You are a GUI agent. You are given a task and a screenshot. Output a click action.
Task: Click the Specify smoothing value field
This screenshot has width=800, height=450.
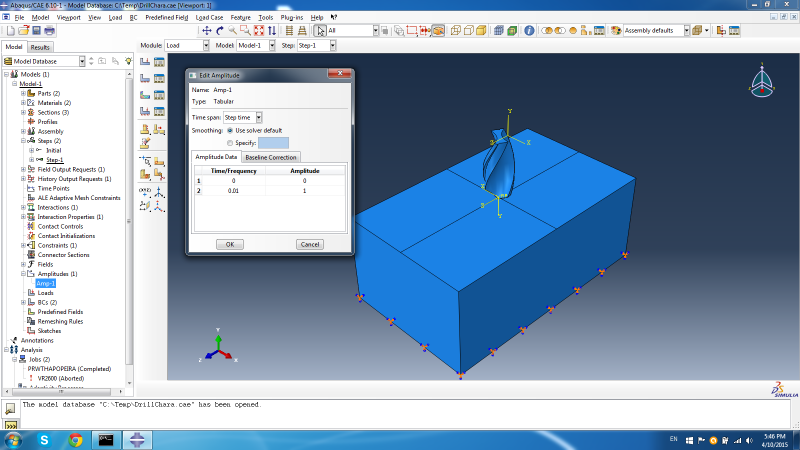(x=273, y=143)
